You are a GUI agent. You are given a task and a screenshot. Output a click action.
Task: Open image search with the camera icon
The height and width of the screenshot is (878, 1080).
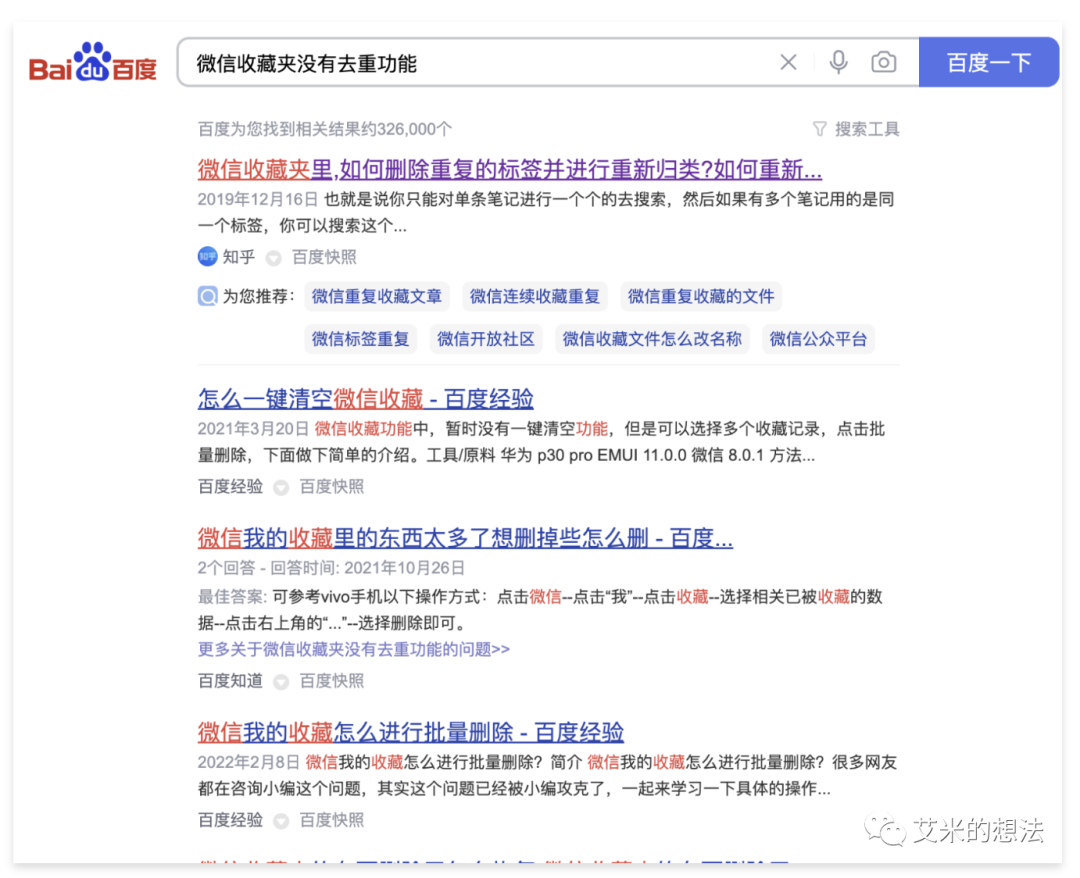[883, 63]
